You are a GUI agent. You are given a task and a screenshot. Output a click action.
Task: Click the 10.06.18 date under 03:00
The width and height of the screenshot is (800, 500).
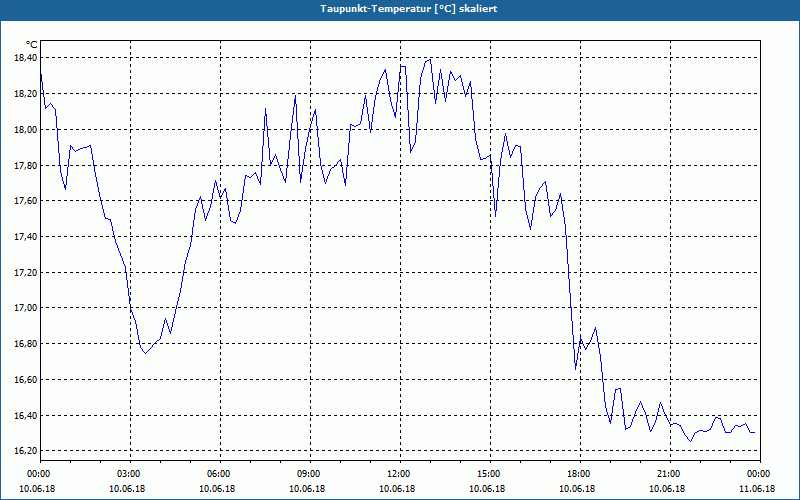point(128,488)
